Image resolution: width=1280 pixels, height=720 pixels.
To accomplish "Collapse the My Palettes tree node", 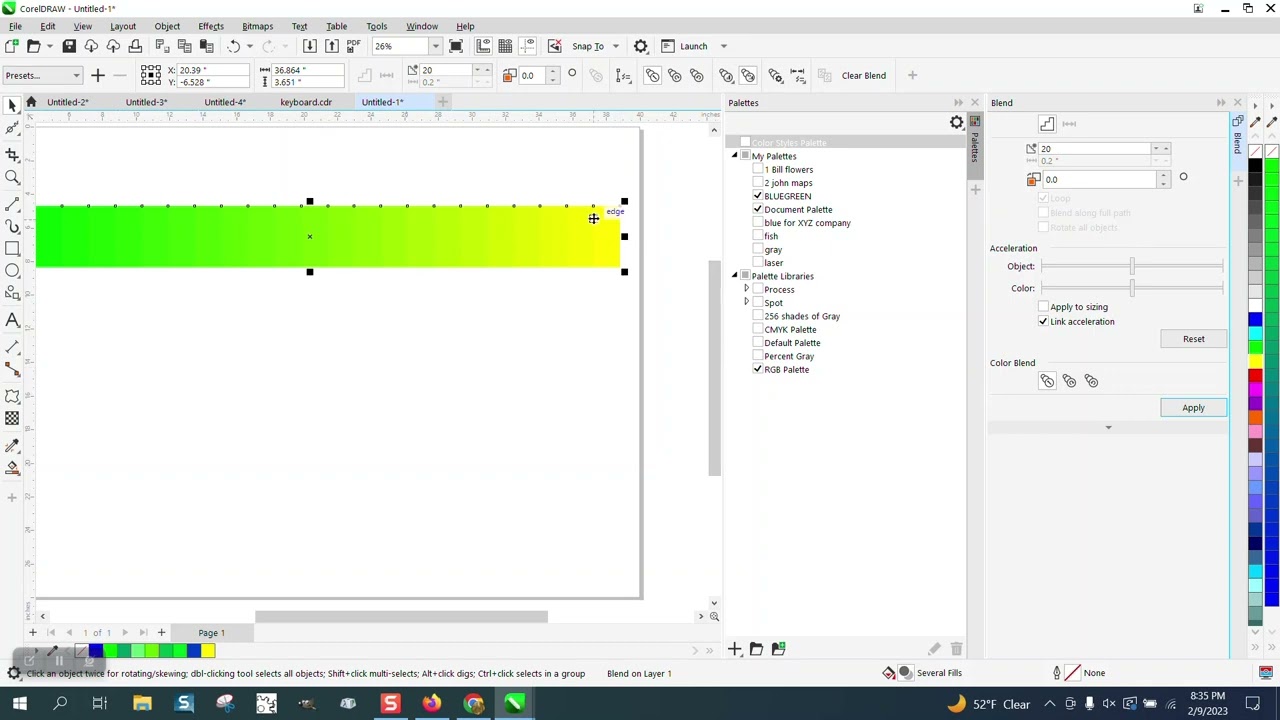I will 735,156.
